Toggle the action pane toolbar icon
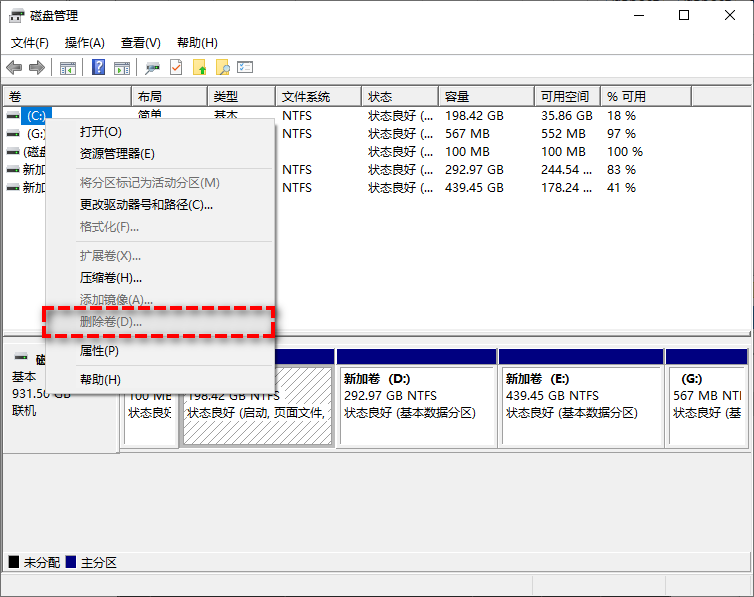 pos(122,68)
